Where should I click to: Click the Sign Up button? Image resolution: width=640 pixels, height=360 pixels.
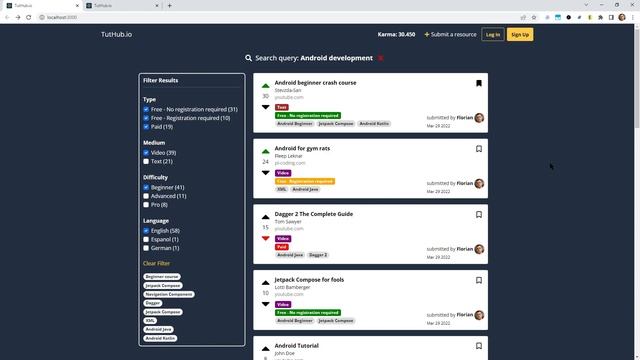click(x=520, y=34)
